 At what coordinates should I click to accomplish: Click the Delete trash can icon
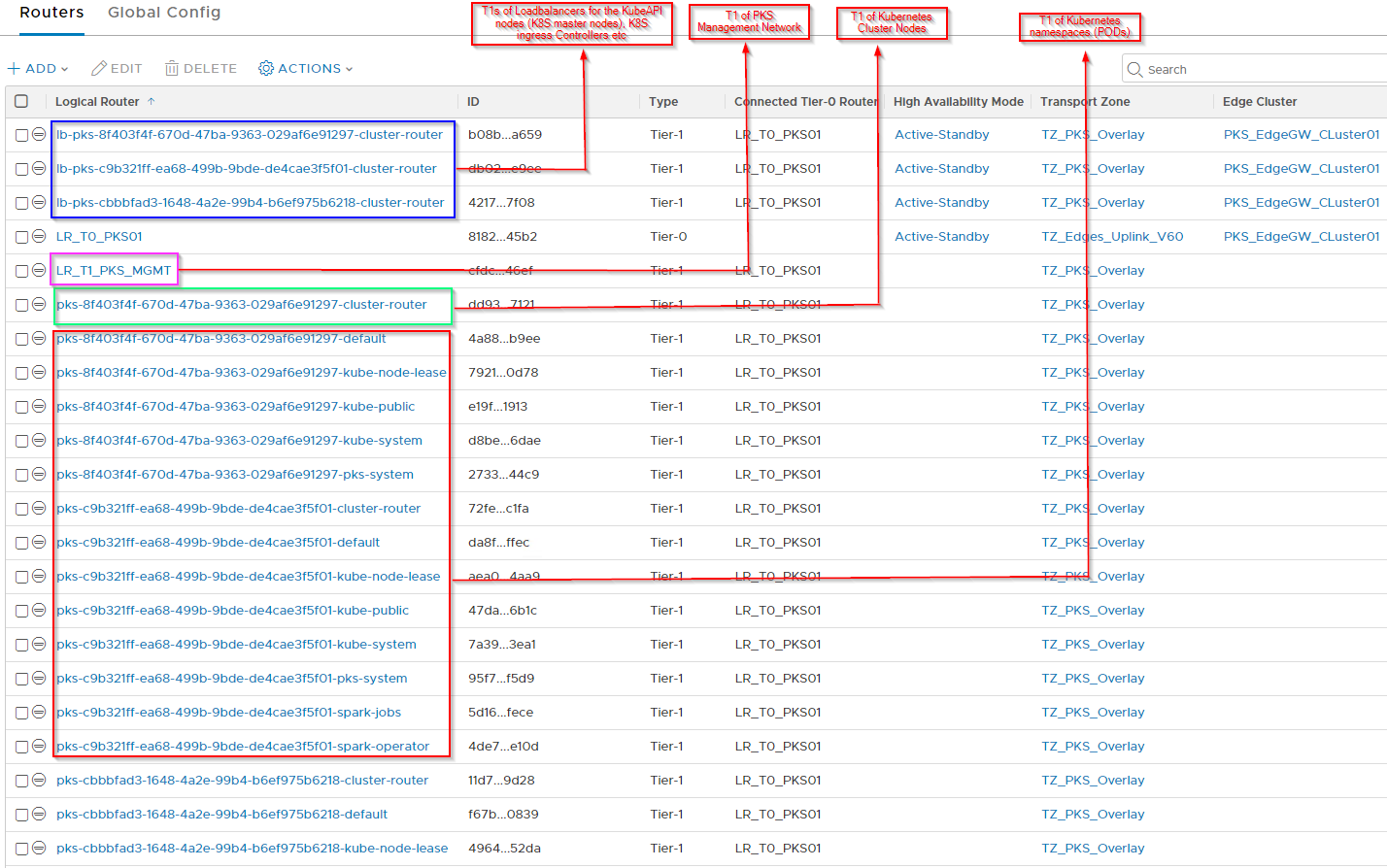[x=172, y=69]
